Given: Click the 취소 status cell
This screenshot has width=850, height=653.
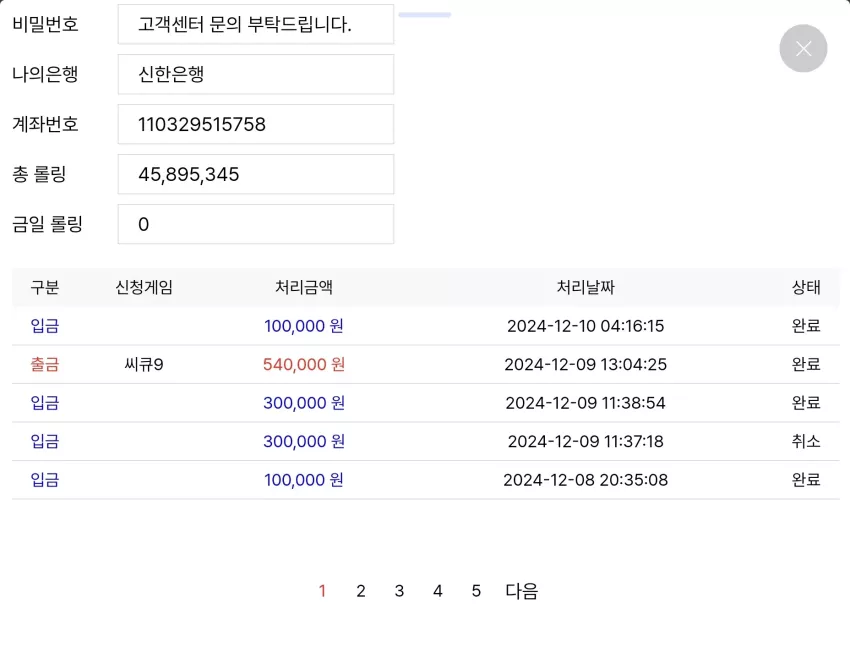Looking at the screenshot, I should tap(806, 441).
